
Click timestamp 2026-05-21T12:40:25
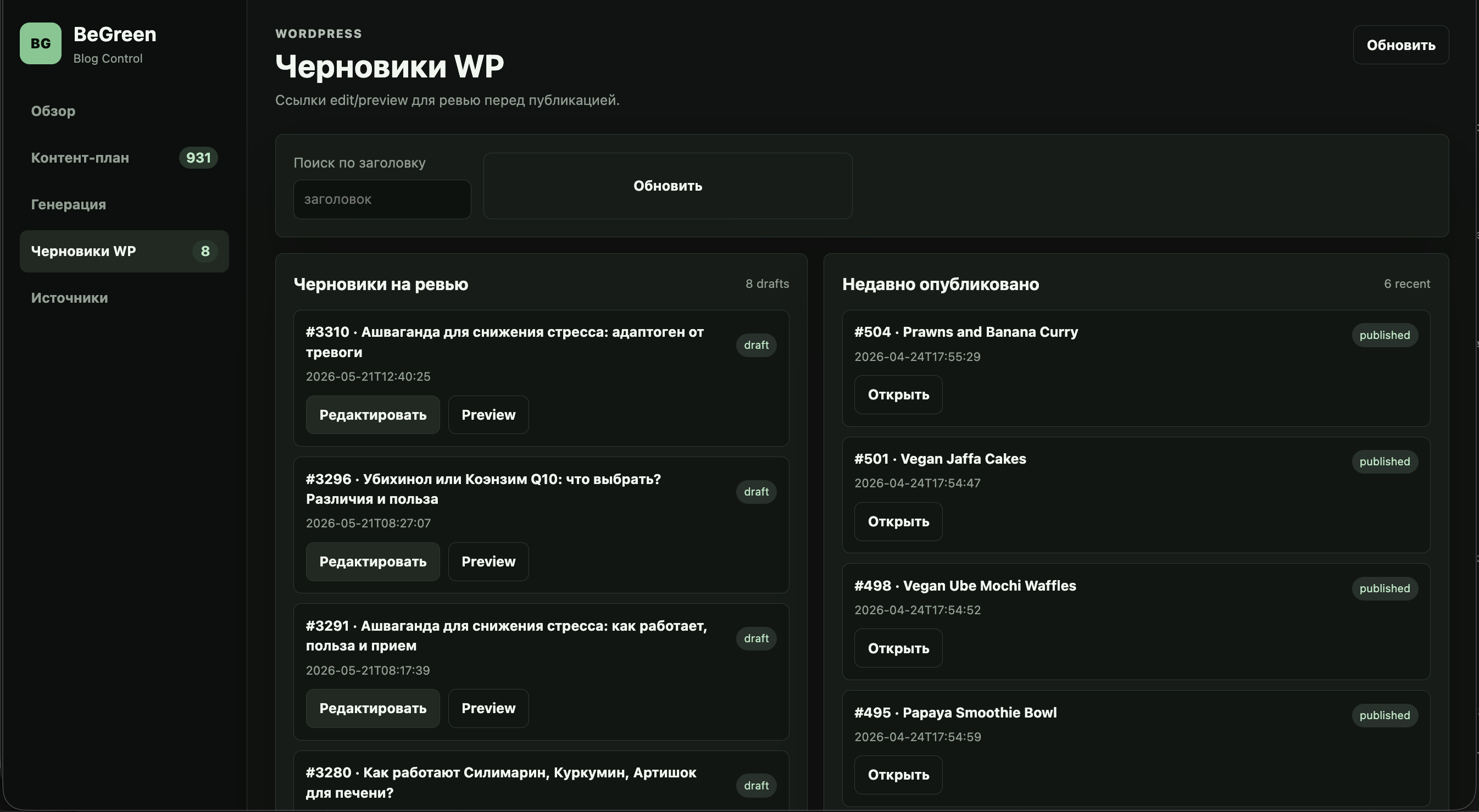click(x=368, y=377)
